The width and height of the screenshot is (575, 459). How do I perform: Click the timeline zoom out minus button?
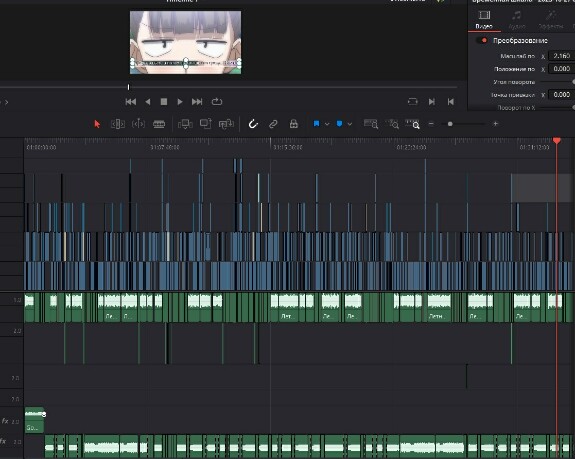pos(431,124)
